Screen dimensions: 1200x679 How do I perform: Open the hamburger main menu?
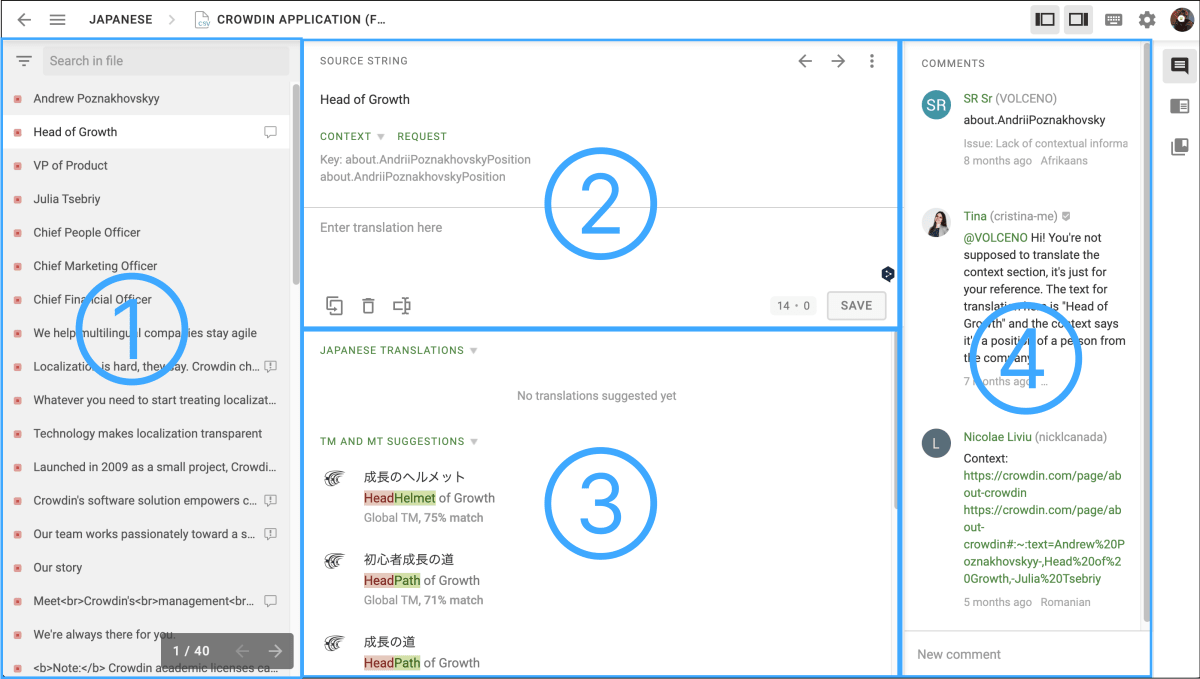pyautogui.click(x=57, y=19)
